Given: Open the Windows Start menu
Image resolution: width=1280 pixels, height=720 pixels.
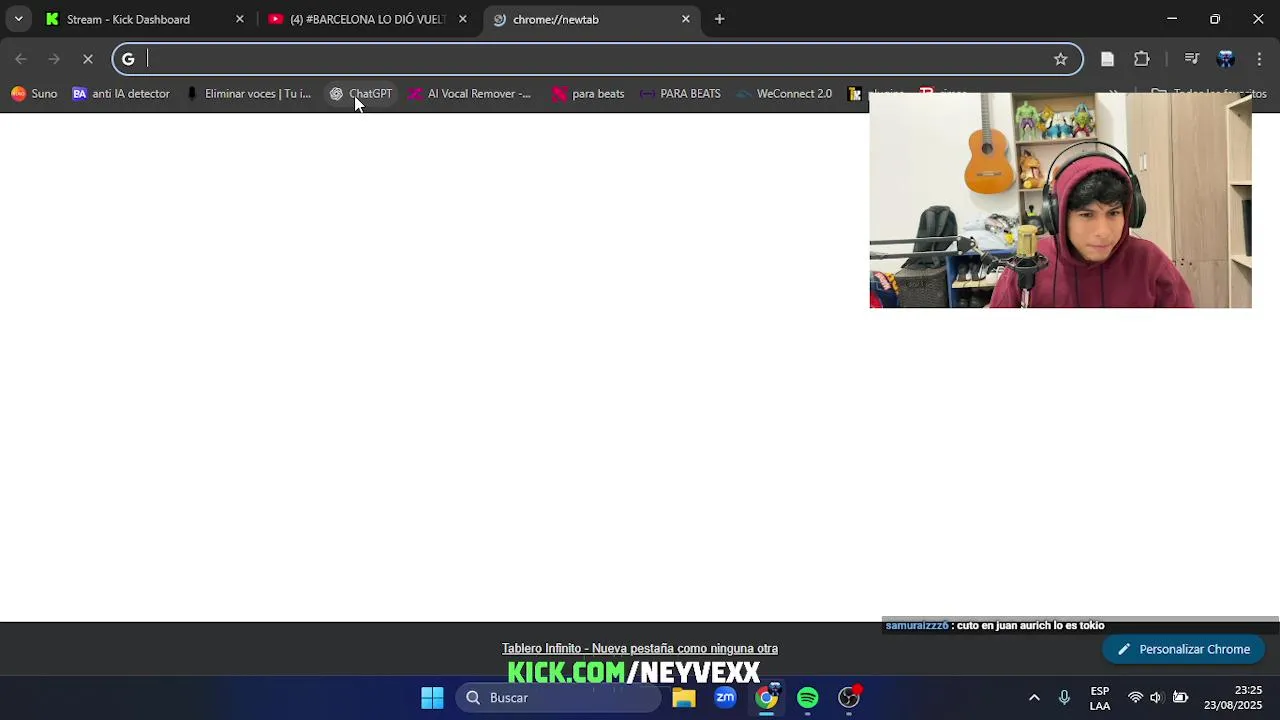Looking at the screenshot, I should pyautogui.click(x=432, y=698).
